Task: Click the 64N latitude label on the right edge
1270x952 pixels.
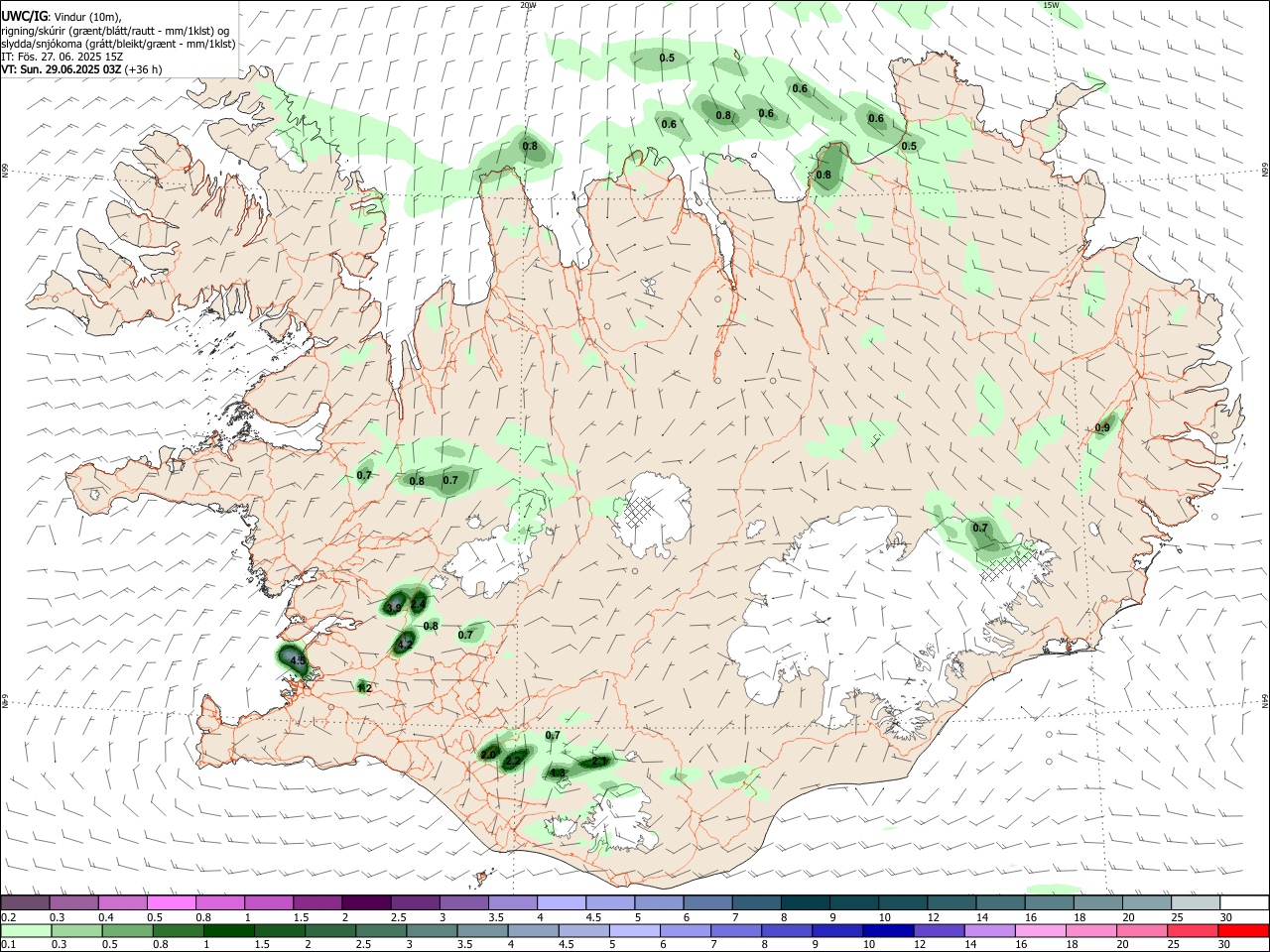Action: tap(1265, 700)
